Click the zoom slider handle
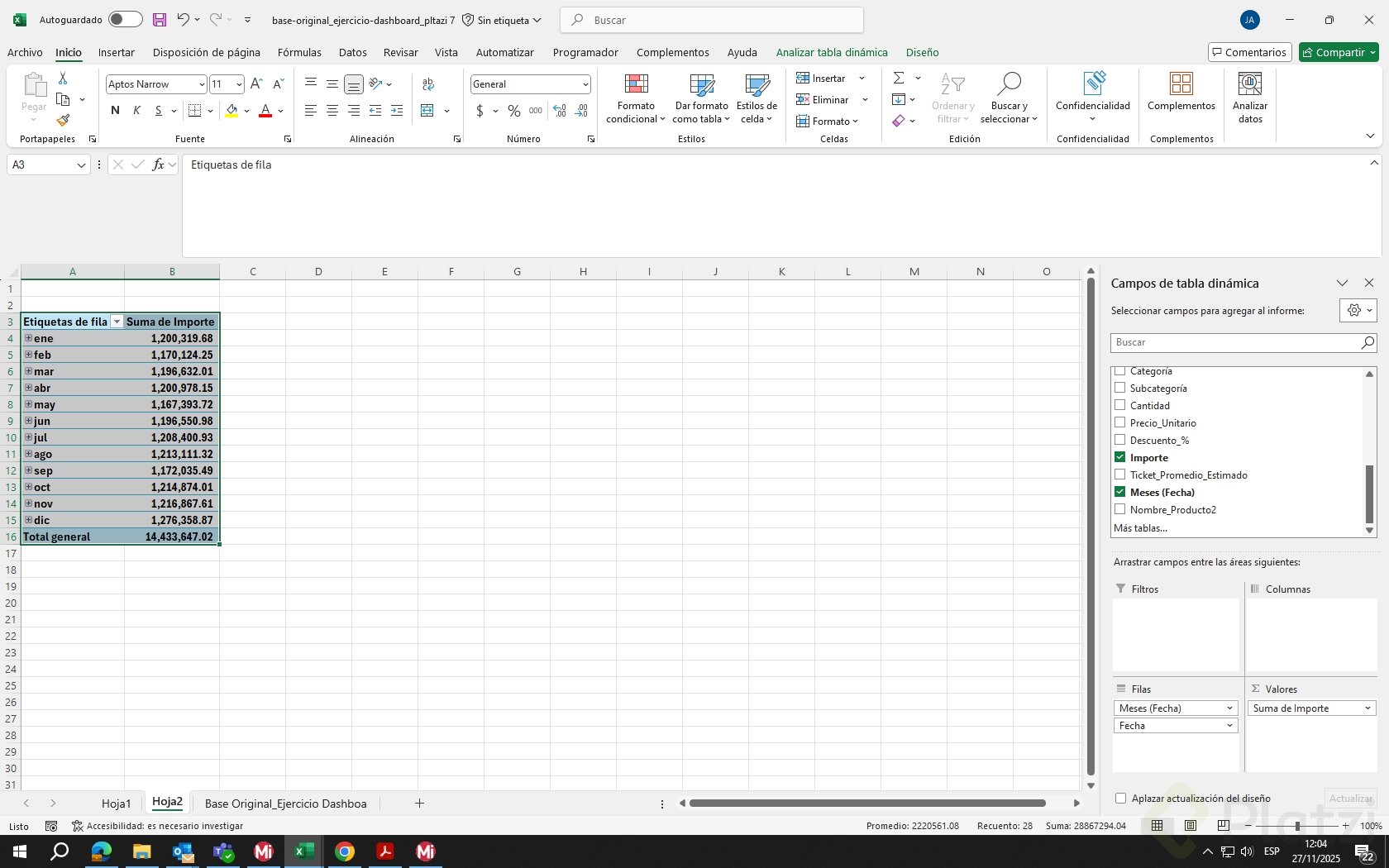The height and width of the screenshot is (868, 1389). pos(1297,826)
